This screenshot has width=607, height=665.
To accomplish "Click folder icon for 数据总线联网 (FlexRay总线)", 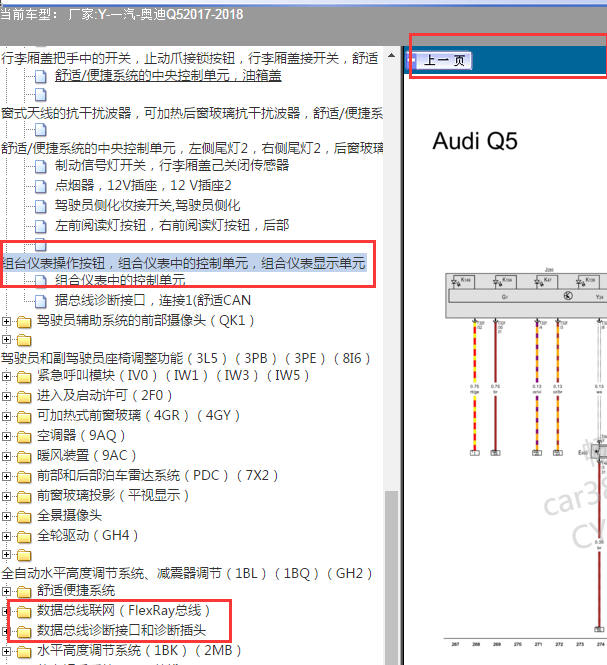I will 24,612.
